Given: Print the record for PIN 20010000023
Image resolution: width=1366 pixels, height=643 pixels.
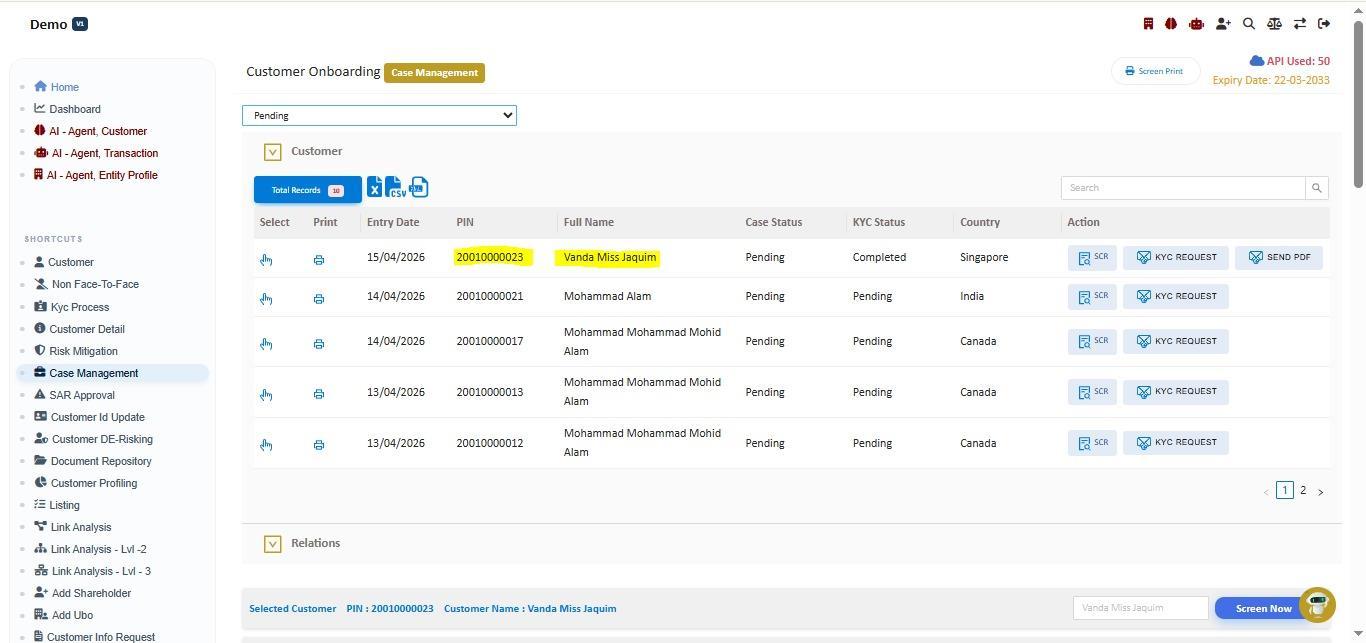Looking at the screenshot, I should [x=319, y=260].
